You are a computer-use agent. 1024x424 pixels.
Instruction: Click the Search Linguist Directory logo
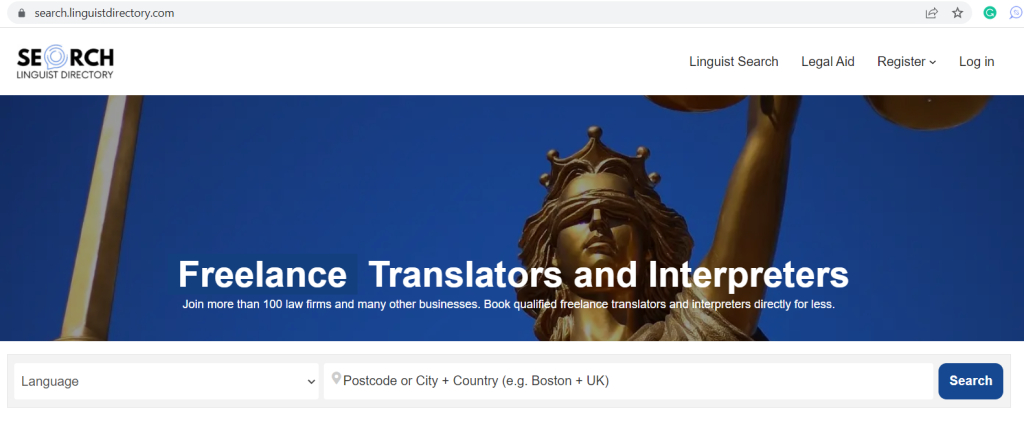coord(66,61)
